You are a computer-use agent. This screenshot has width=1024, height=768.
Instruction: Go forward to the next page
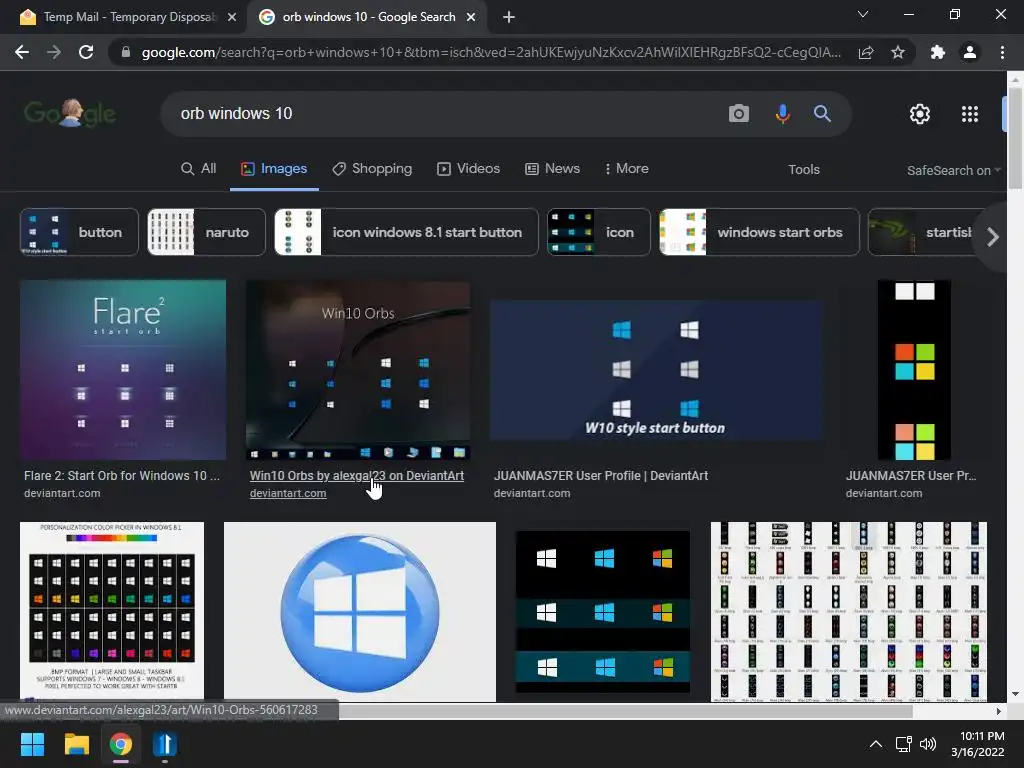[54, 52]
